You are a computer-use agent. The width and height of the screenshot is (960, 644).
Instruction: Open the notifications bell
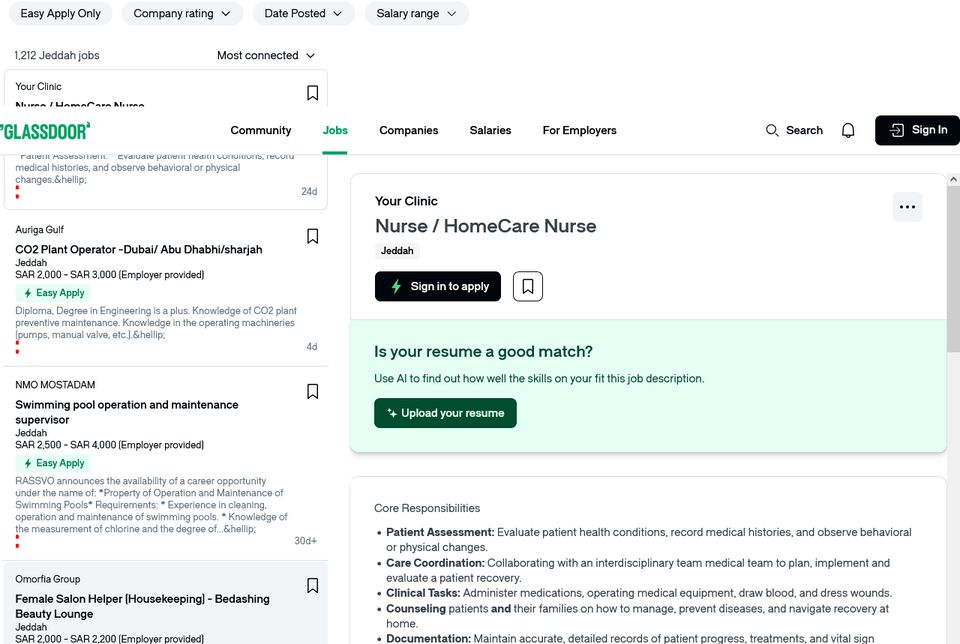pyautogui.click(x=848, y=130)
